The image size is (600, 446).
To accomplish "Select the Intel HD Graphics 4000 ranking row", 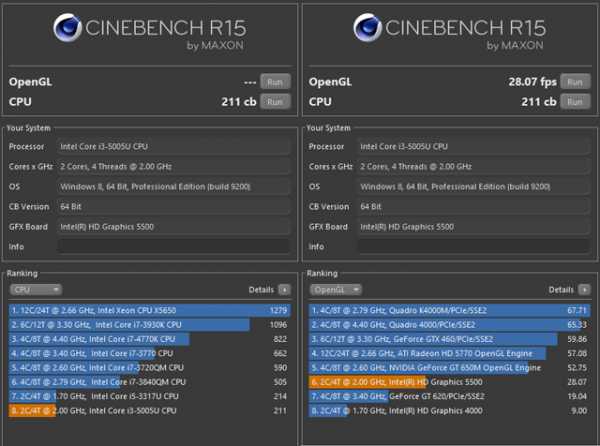I will pos(449,410).
